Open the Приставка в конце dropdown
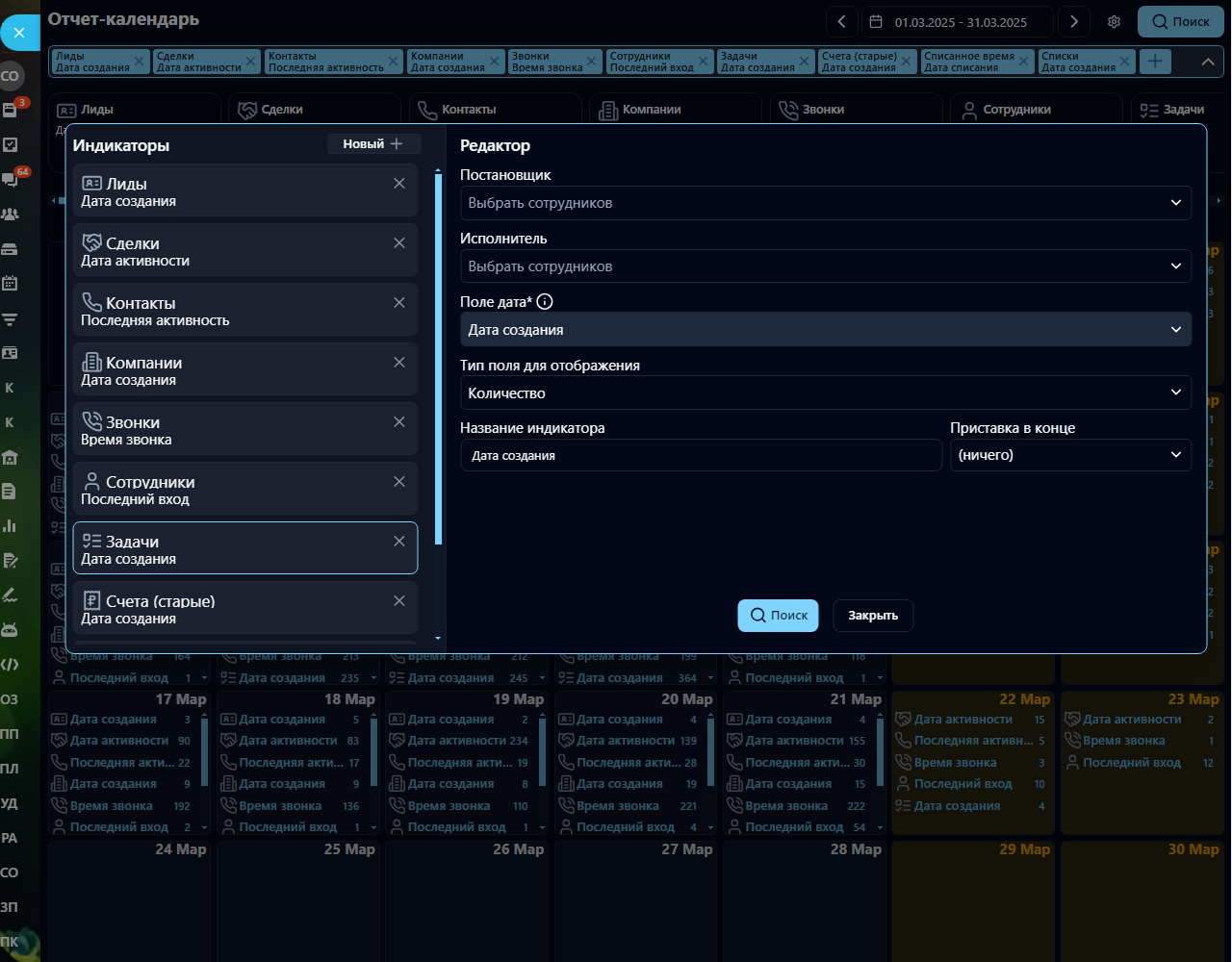 pyautogui.click(x=1069, y=455)
